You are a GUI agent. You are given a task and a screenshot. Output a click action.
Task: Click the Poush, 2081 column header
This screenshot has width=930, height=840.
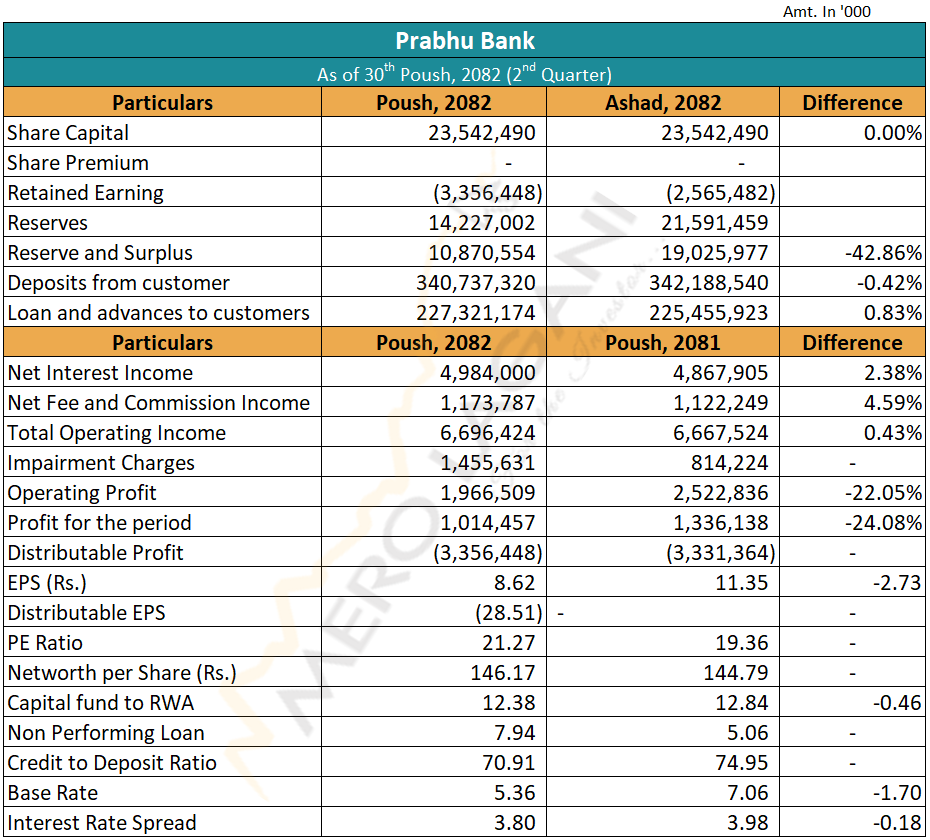pos(662,343)
